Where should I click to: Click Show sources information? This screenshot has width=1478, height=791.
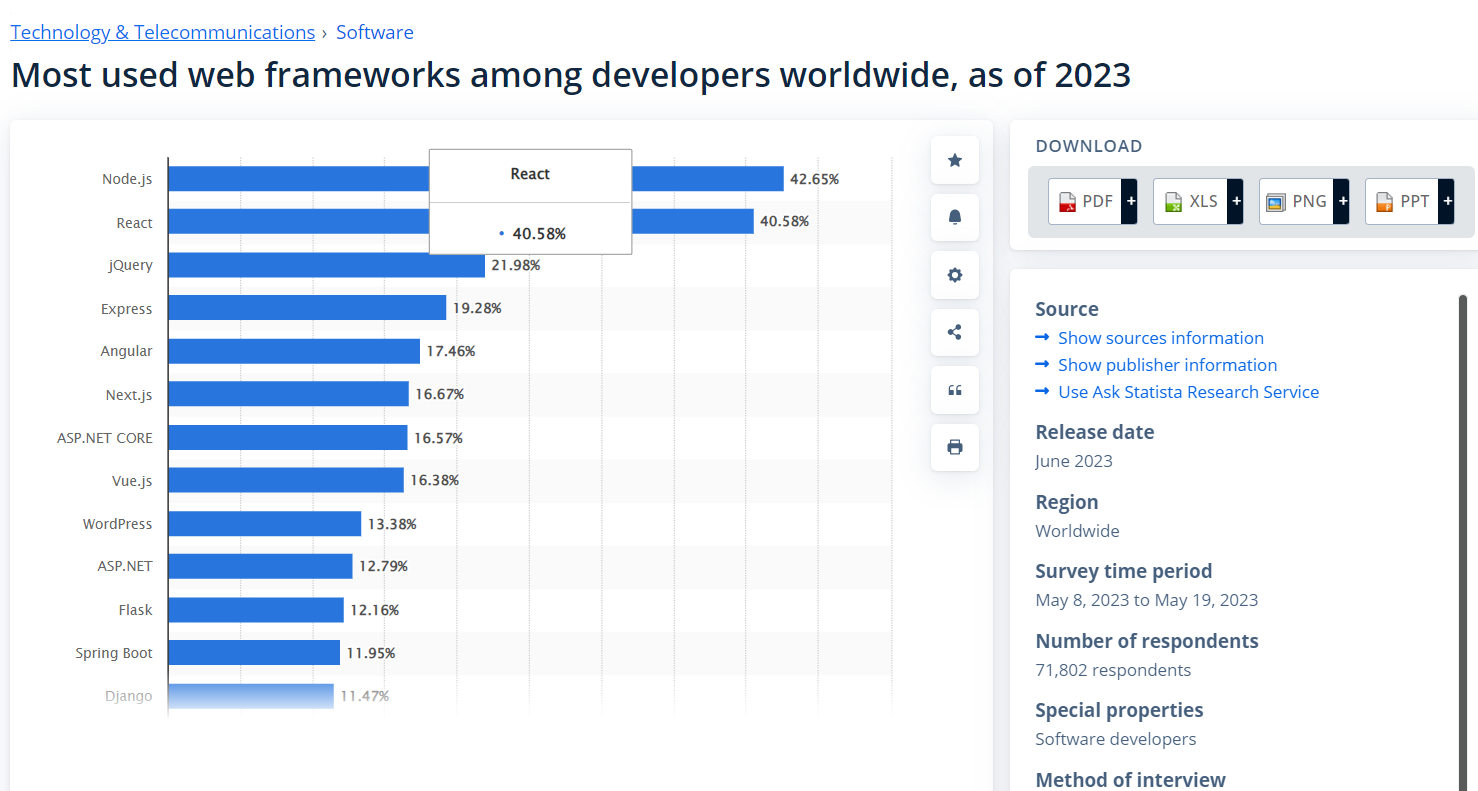pos(1160,338)
